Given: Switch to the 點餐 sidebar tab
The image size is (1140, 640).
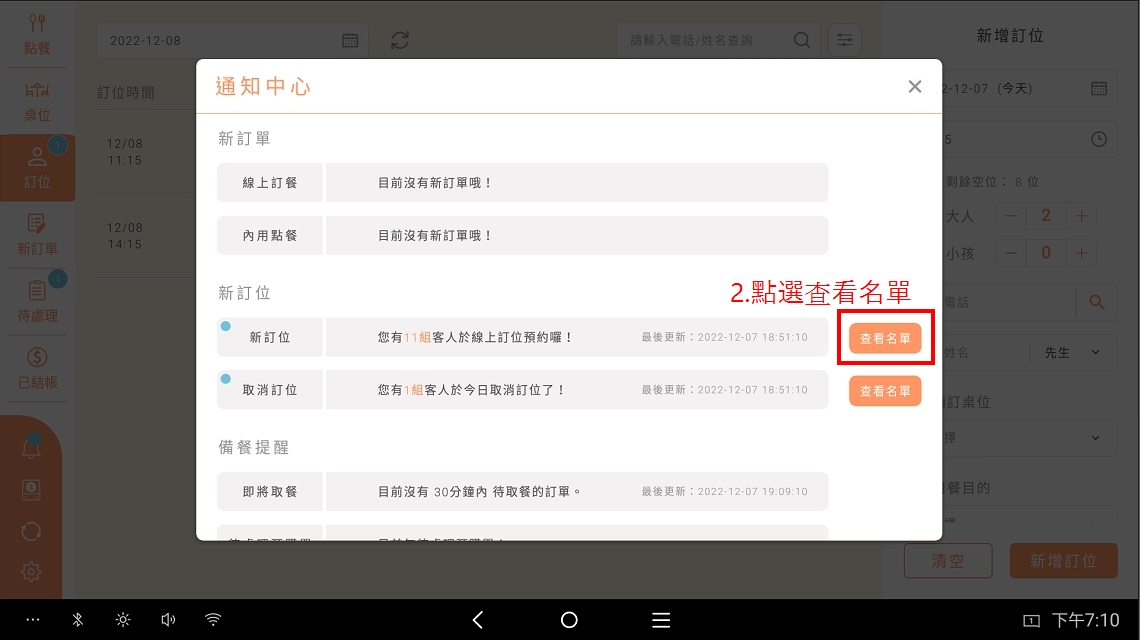Looking at the screenshot, I should click(x=37, y=34).
